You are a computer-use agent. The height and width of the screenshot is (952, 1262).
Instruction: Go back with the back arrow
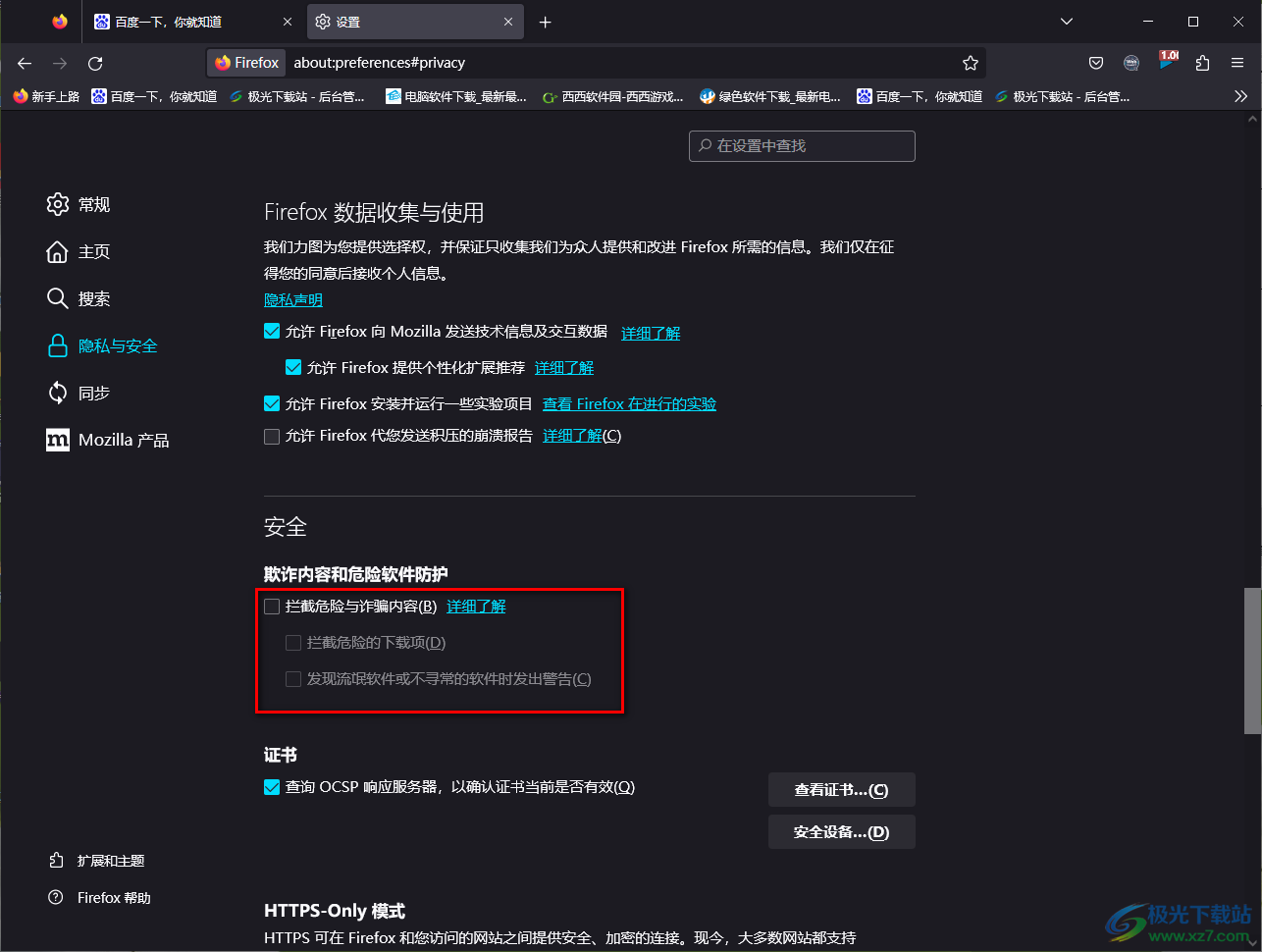point(25,63)
